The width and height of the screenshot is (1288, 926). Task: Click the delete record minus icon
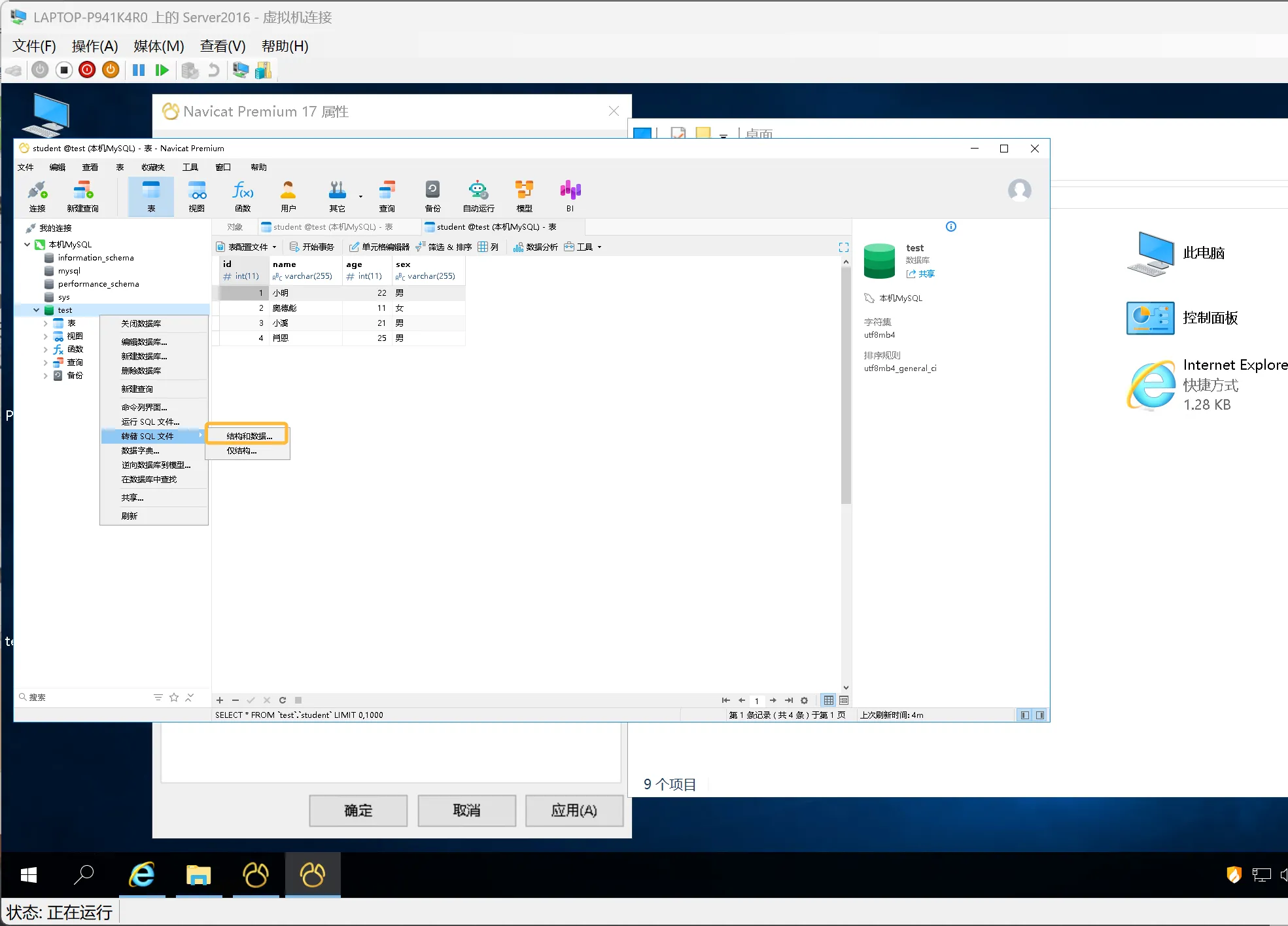pyautogui.click(x=235, y=700)
